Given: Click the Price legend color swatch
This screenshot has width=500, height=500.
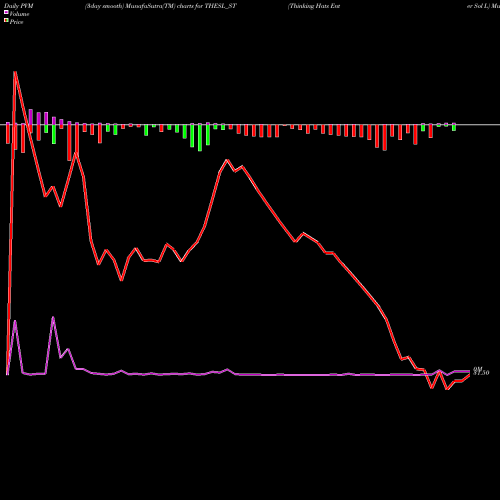Looking at the screenshot, I should point(6,20).
